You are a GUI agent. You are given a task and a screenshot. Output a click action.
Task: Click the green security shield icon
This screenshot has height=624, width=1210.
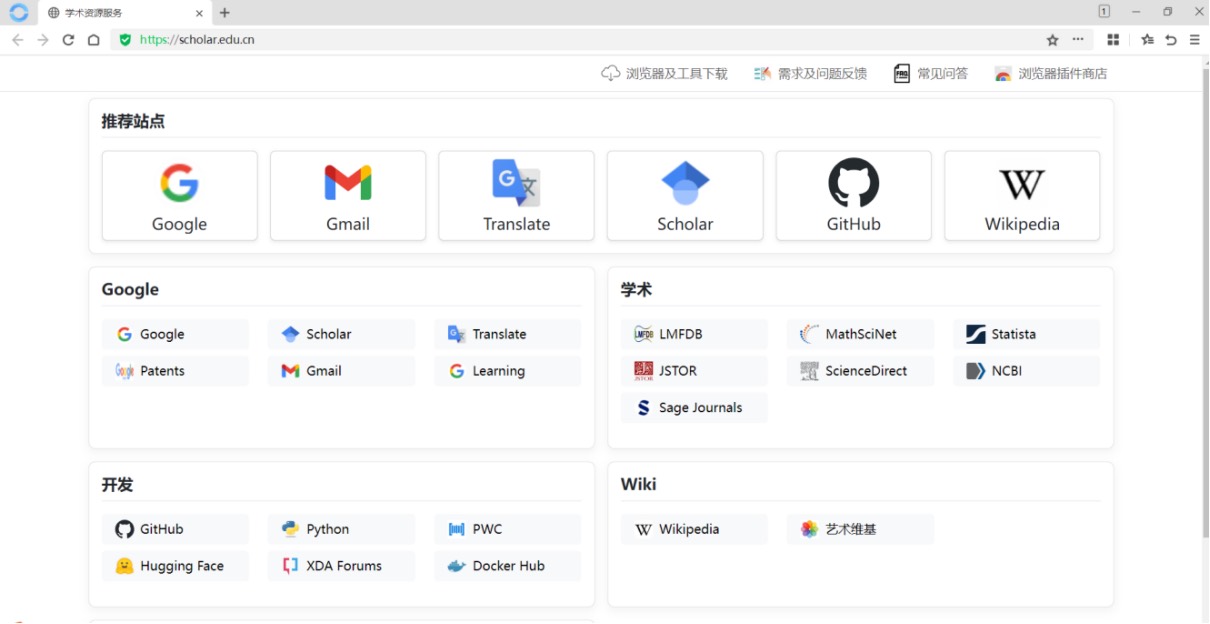coord(125,40)
